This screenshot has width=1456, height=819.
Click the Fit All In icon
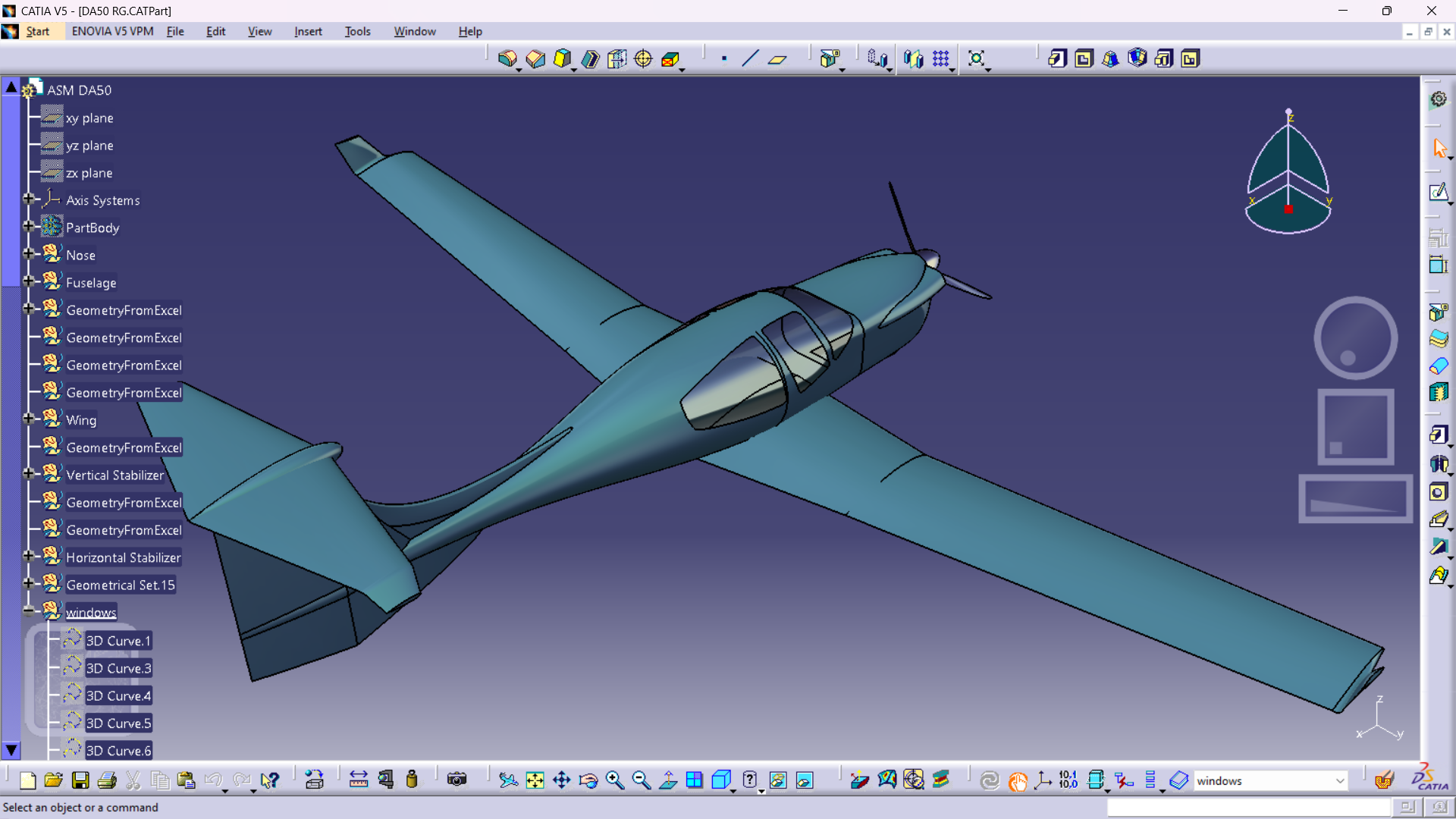(x=535, y=780)
